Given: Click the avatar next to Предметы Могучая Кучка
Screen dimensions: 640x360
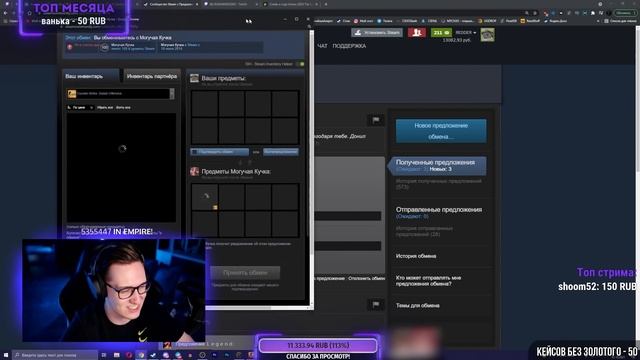Looking at the screenshot, I should 194,171.
